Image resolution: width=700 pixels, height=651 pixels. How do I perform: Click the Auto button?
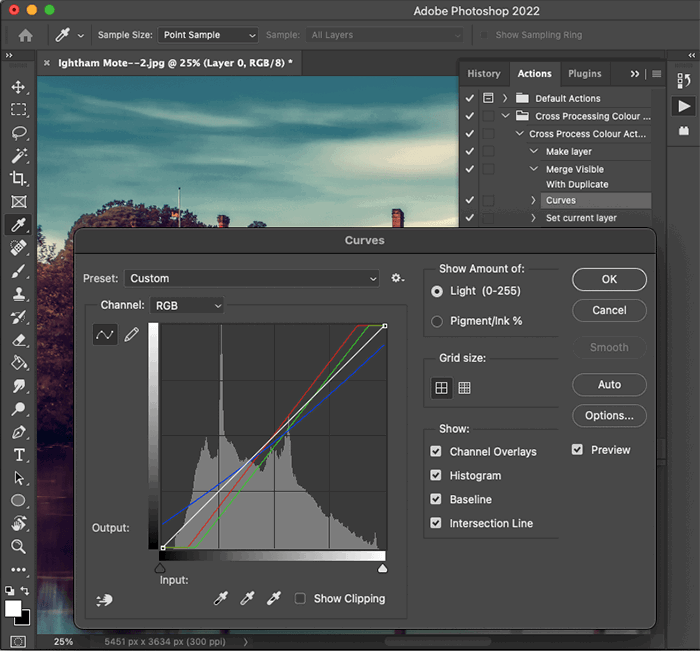[x=609, y=384]
